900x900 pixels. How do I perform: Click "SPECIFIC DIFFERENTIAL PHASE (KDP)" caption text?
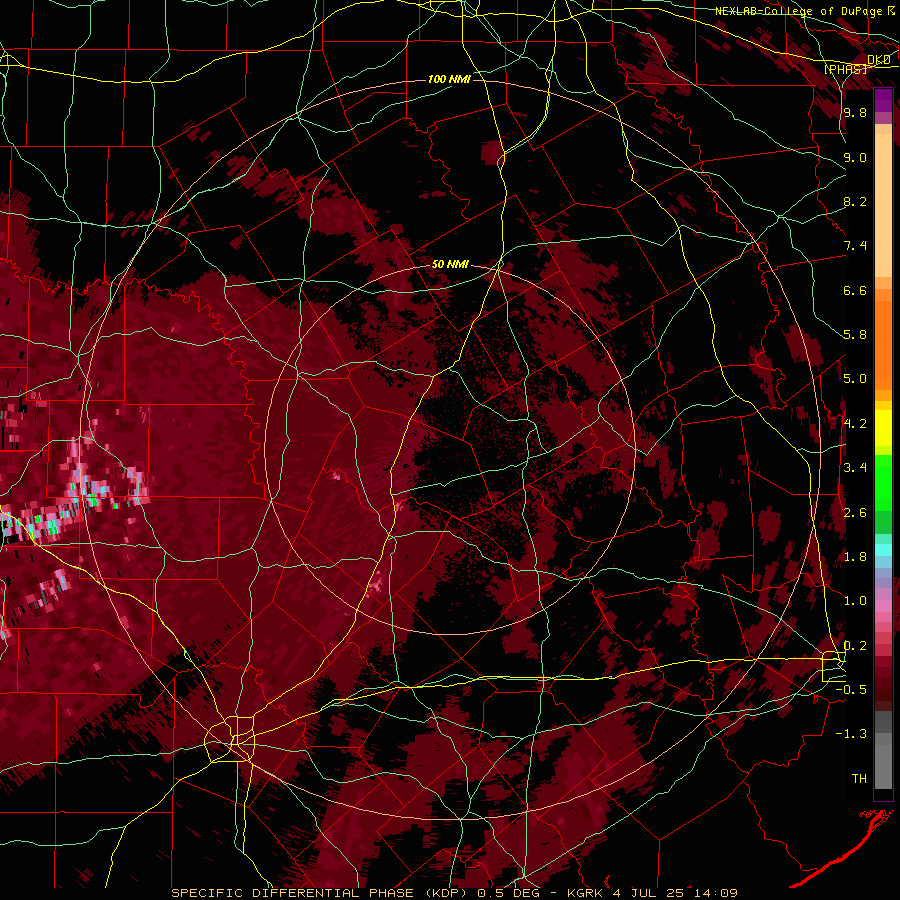(x=319, y=893)
